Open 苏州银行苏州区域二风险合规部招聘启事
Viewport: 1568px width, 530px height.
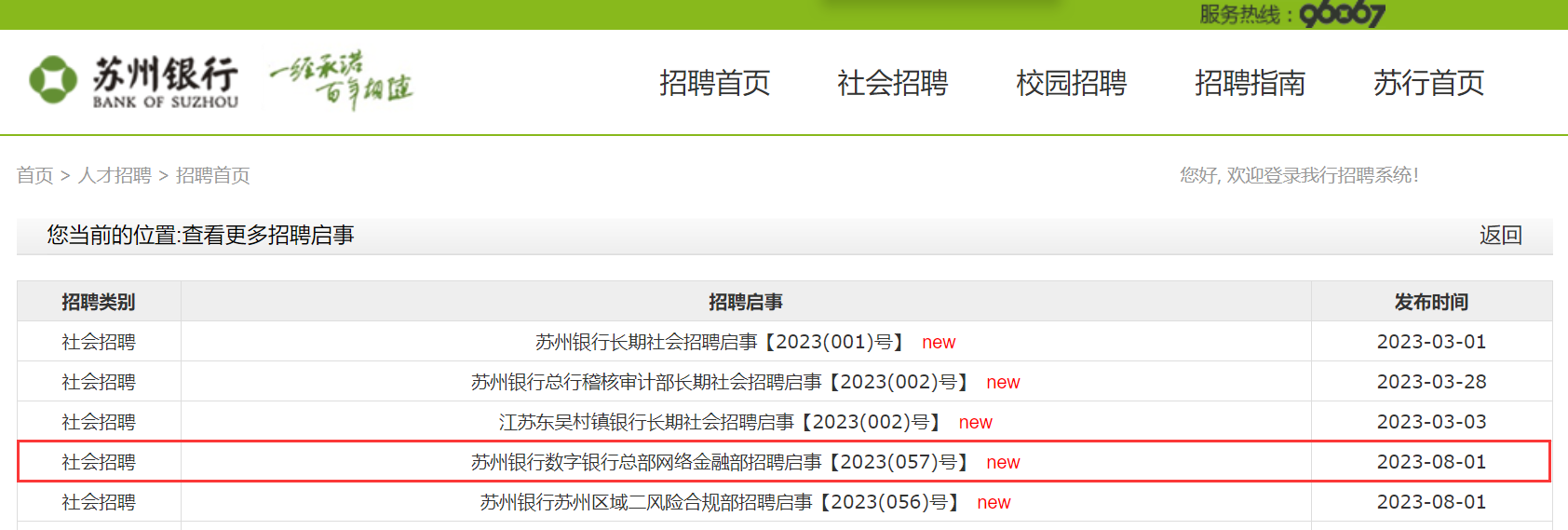click(721, 502)
